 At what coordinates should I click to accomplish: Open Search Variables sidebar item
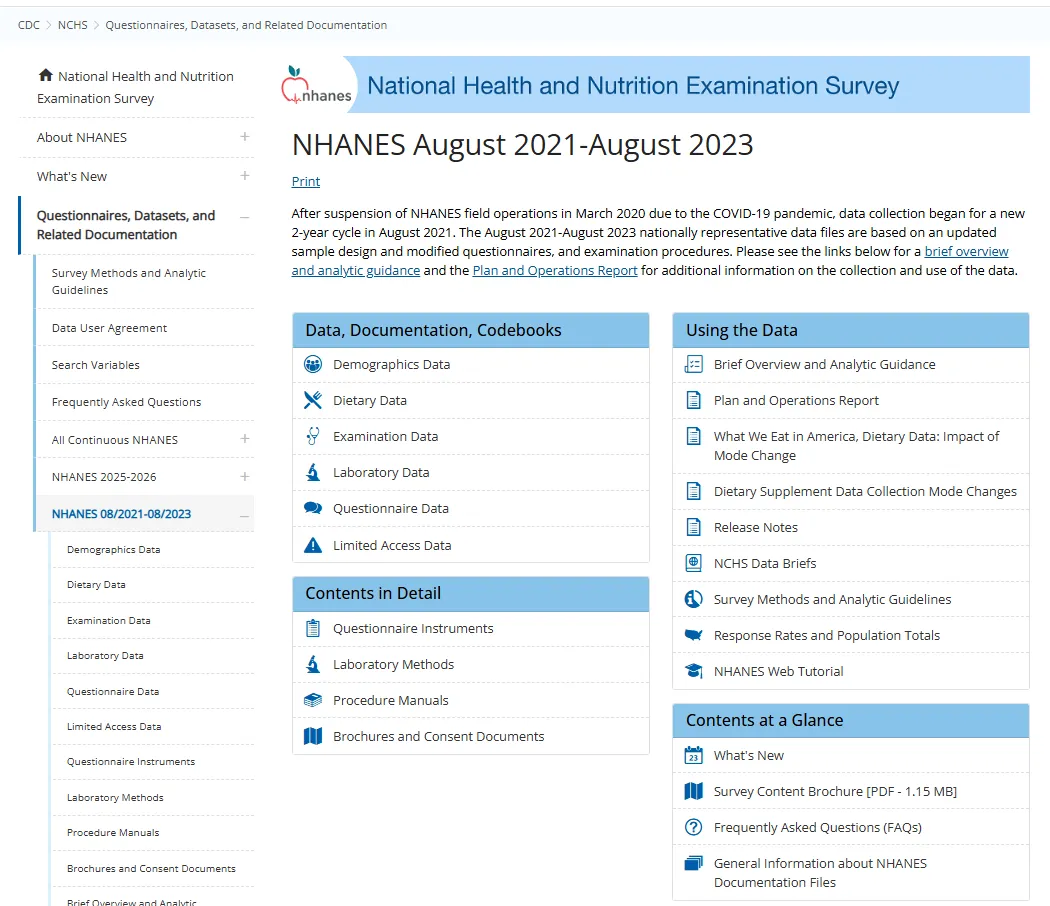coord(96,365)
